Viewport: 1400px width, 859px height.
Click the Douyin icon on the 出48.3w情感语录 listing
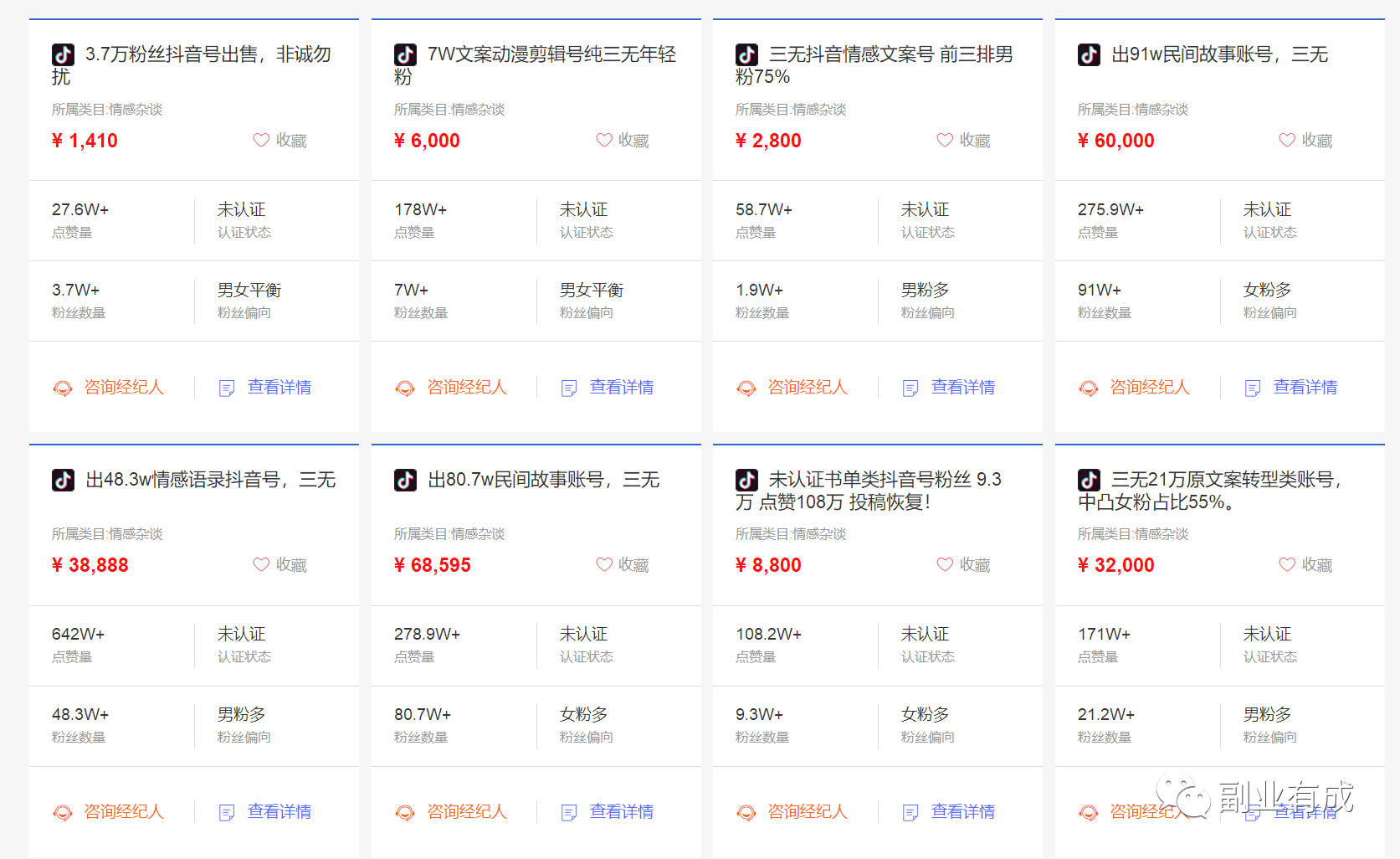pyautogui.click(x=62, y=480)
